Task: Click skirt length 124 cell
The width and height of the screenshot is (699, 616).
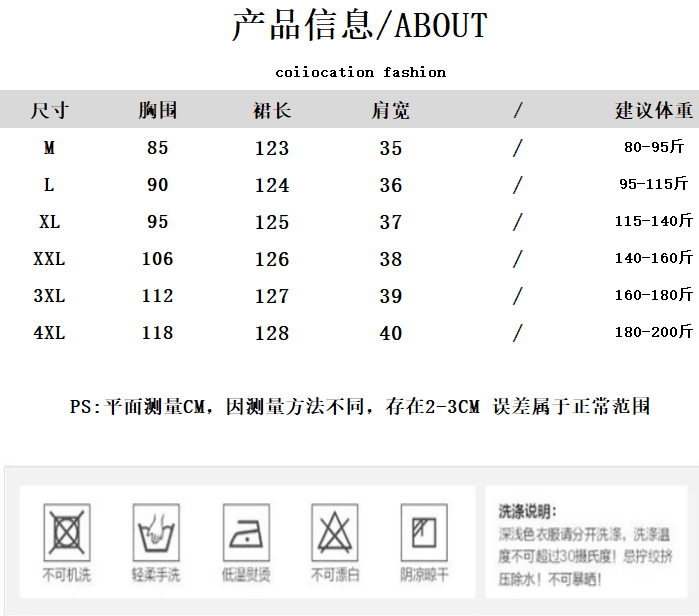Action: point(272,185)
